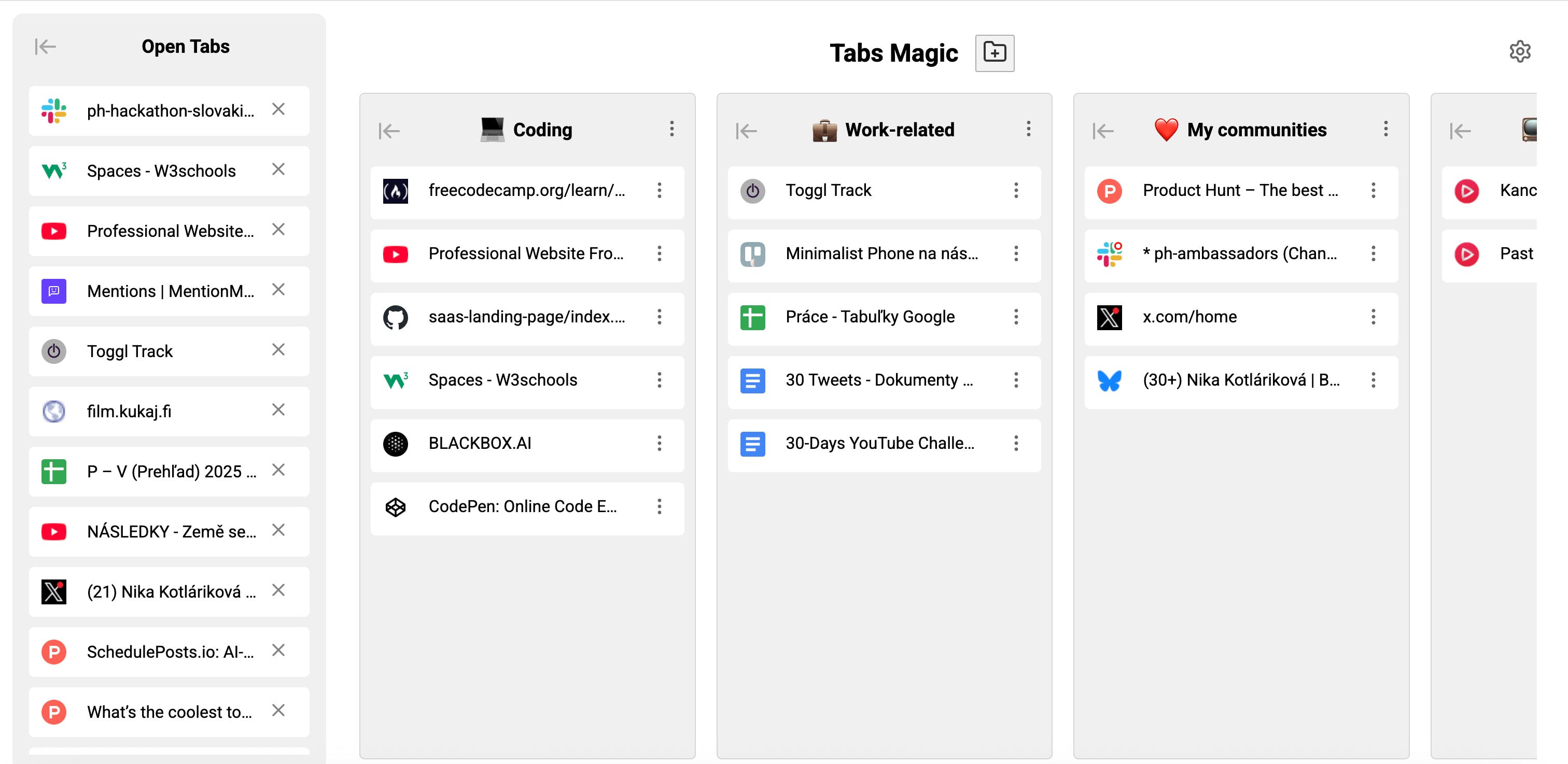Open options for (30+) Nika Kotláriková entry
Screen dimensions: 1568x764
click(1373, 380)
